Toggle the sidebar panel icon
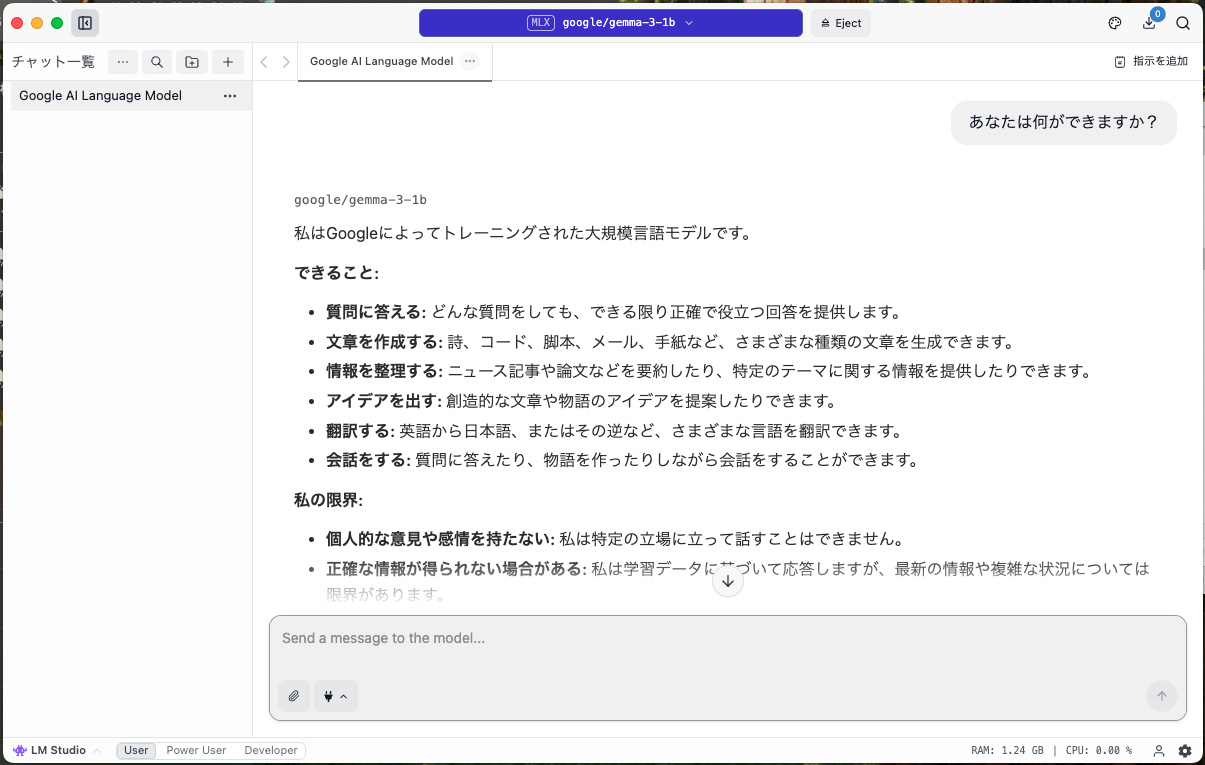The width and height of the screenshot is (1205, 765). pyautogui.click(x=85, y=23)
